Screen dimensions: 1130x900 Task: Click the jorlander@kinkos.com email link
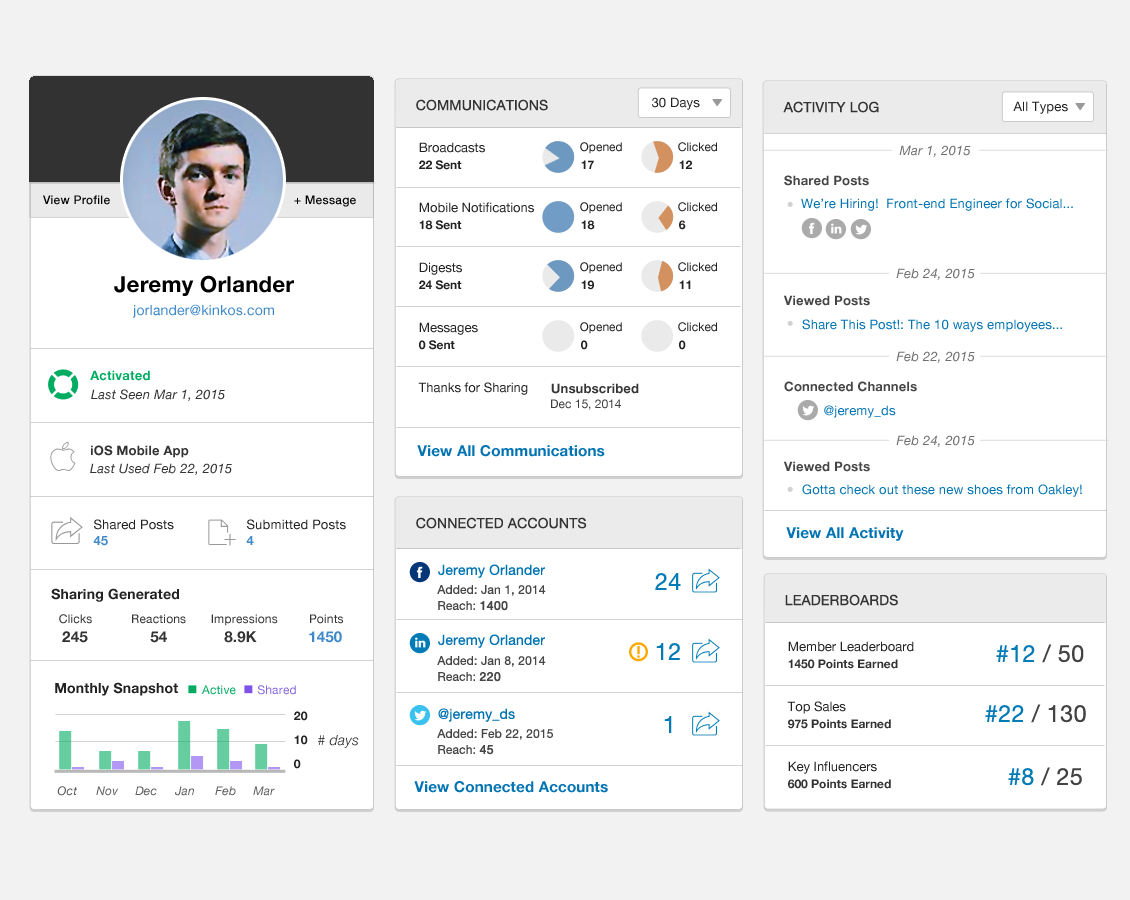[204, 310]
